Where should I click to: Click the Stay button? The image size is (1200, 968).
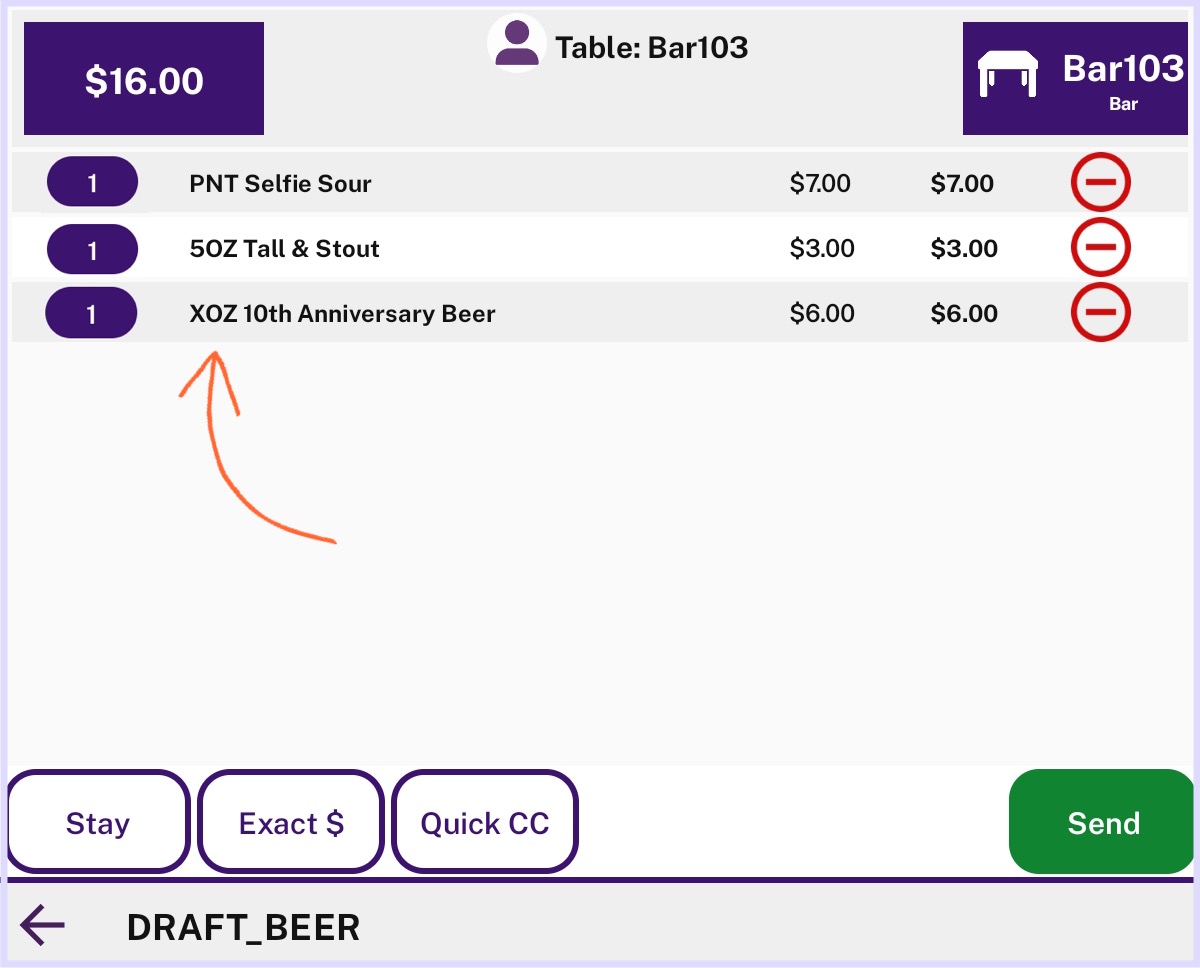click(x=98, y=822)
